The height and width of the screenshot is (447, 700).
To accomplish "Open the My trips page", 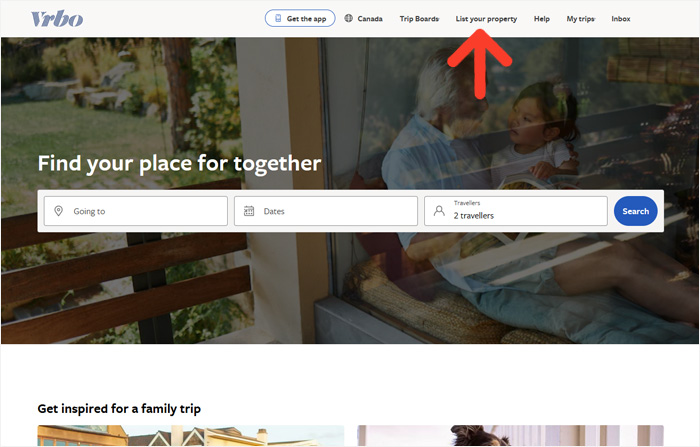I will coord(580,19).
